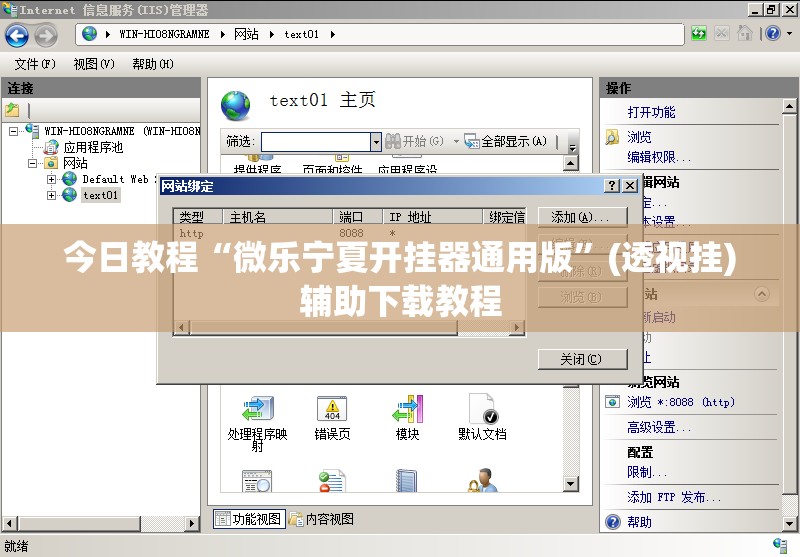Click the 关闭(C) button in dialog
Viewport: 800px width, 557px height.
coord(582,359)
